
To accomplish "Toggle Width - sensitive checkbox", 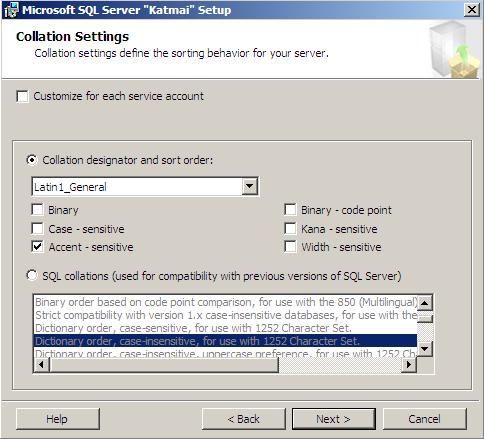I will point(290,247).
